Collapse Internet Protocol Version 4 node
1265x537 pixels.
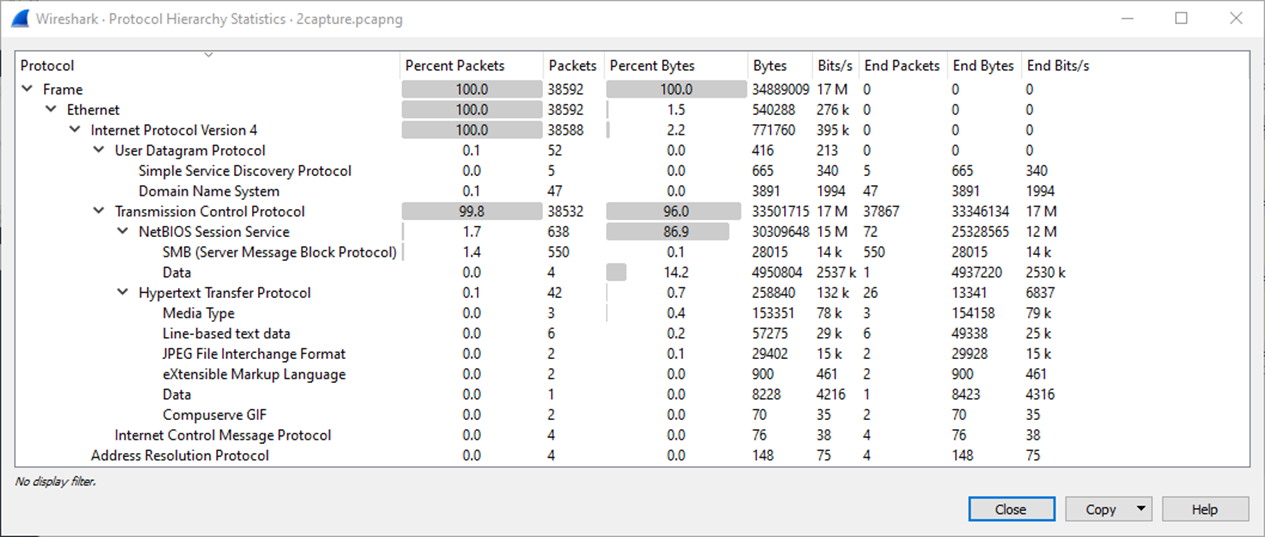click(x=75, y=130)
